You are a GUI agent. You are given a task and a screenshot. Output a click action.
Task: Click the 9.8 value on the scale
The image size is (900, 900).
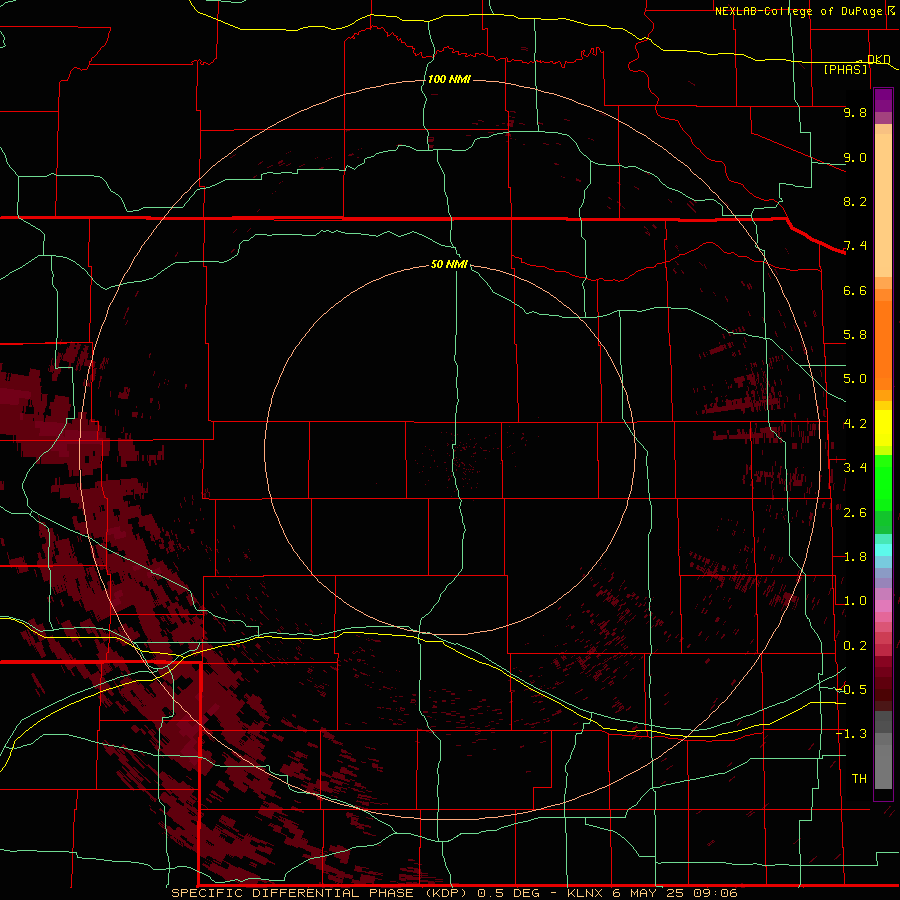pyautogui.click(x=855, y=112)
